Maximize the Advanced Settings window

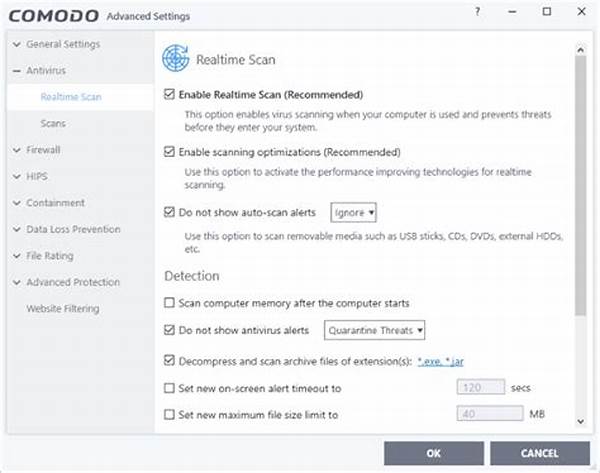coord(547,11)
